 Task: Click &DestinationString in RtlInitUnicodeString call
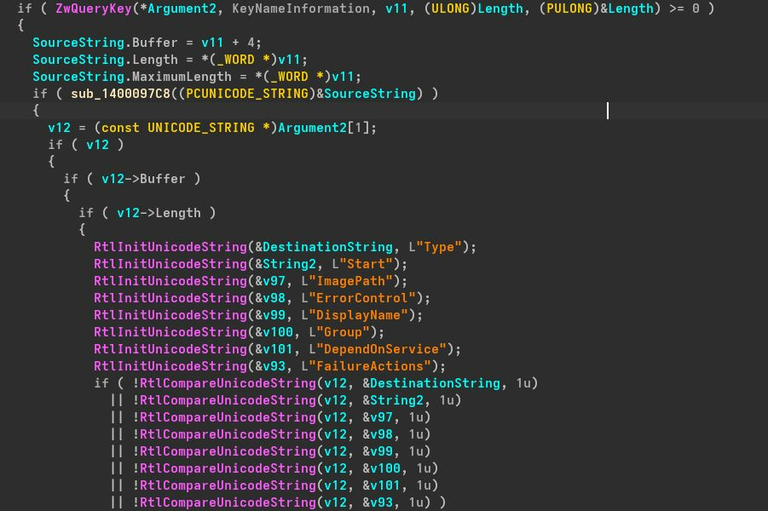tap(324, 247)
